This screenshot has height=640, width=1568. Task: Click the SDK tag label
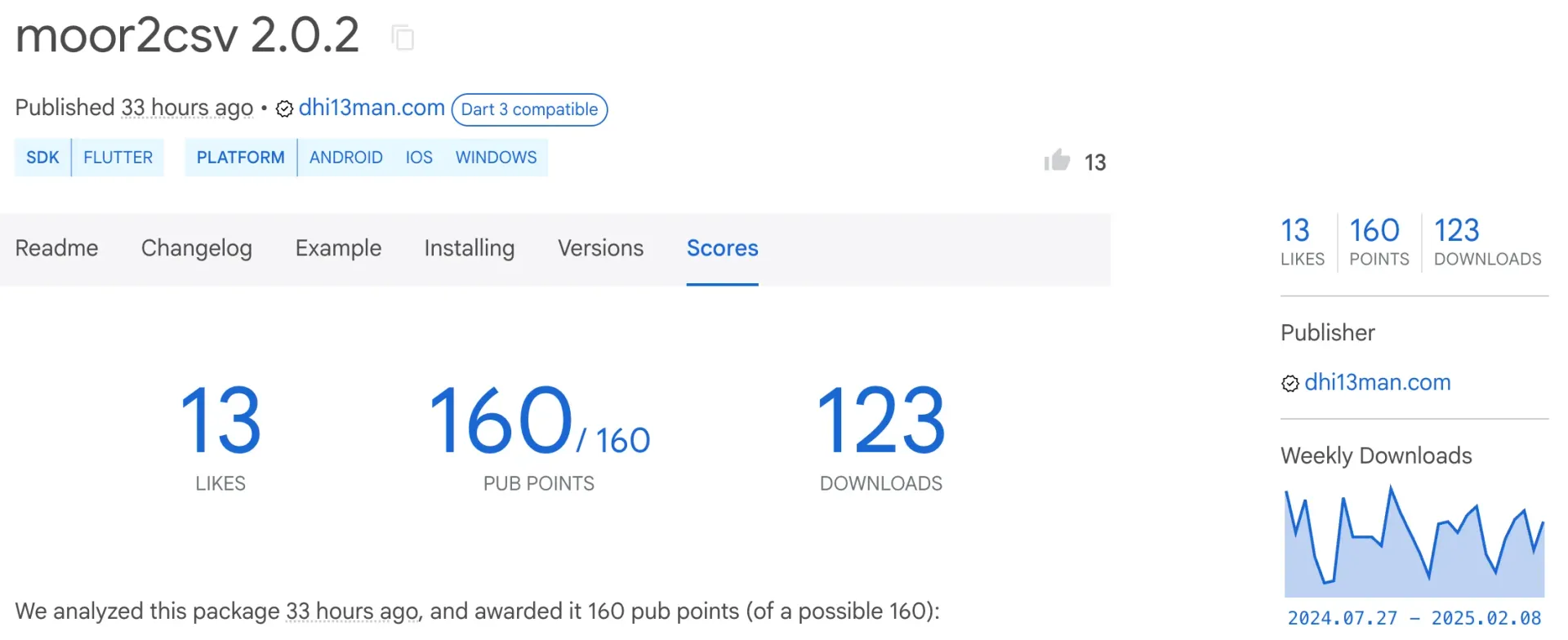pos(42,158)
